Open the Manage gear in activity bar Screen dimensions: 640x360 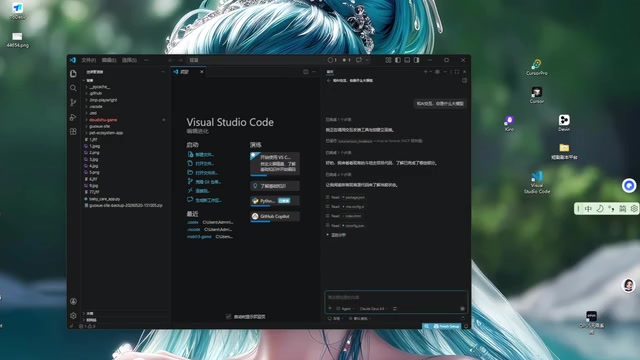coord(73,316)
